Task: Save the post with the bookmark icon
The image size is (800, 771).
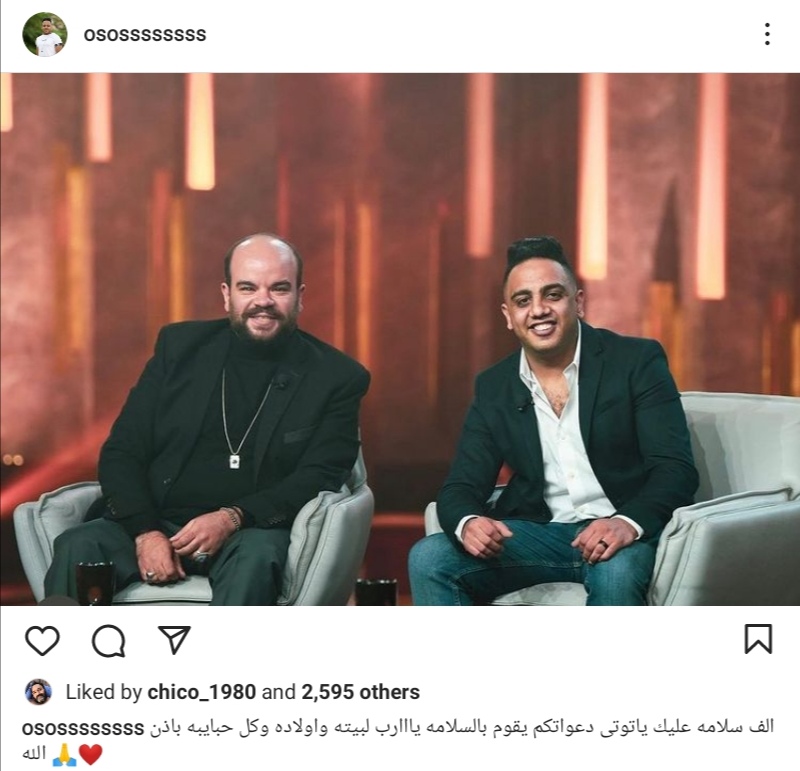Action: (x=758, y=638)
